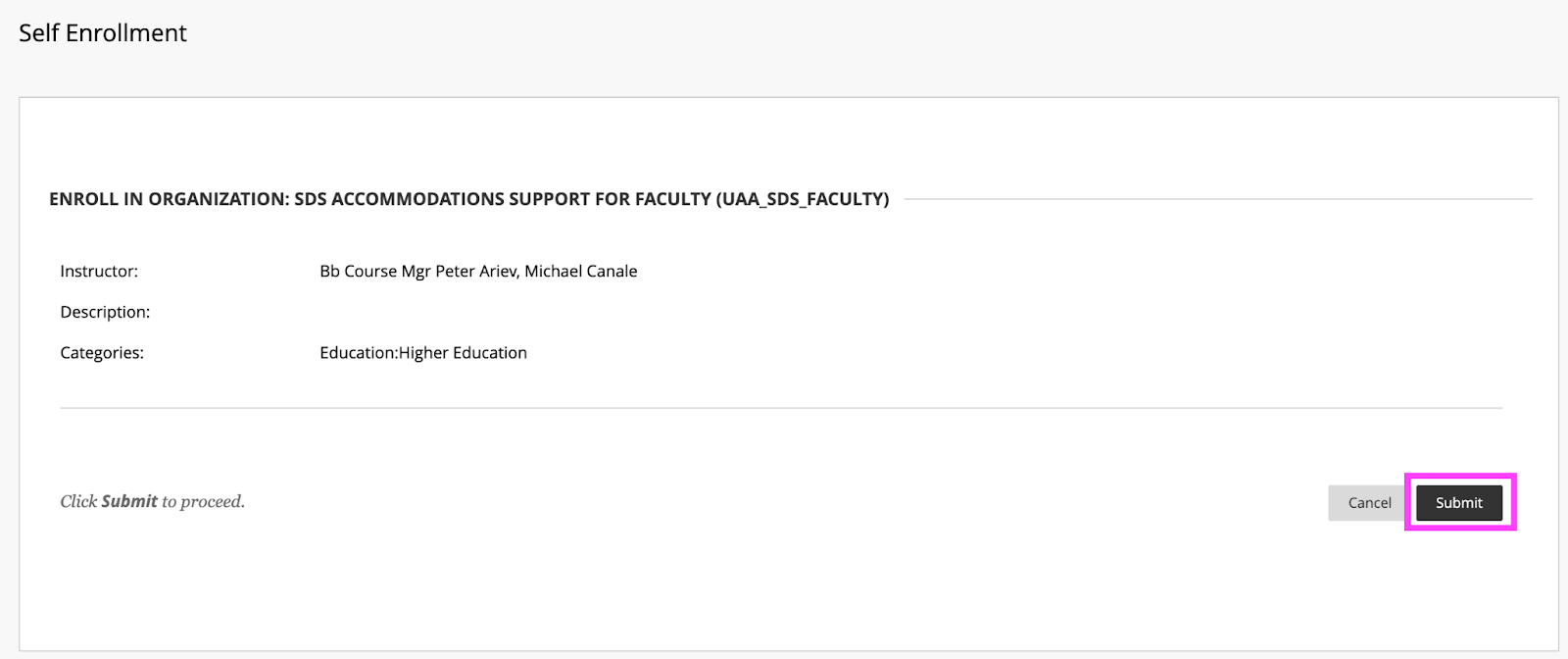Image resolution: width=1568 pixels, height=659 pixels.
Task: Select 'SDS ACCOMMODATIONS SUPPORT FOR FACULTY' organization name
Action: pos(503,199)
